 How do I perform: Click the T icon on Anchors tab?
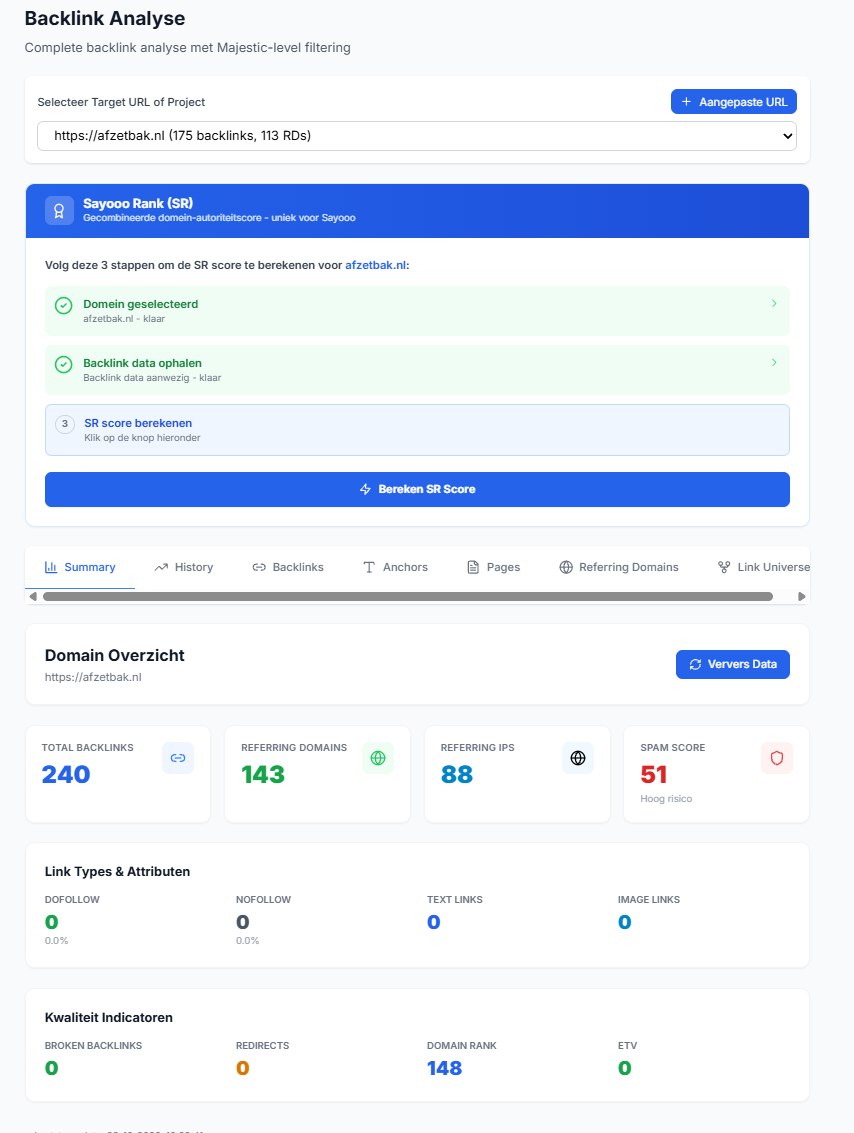click(369, 567)
